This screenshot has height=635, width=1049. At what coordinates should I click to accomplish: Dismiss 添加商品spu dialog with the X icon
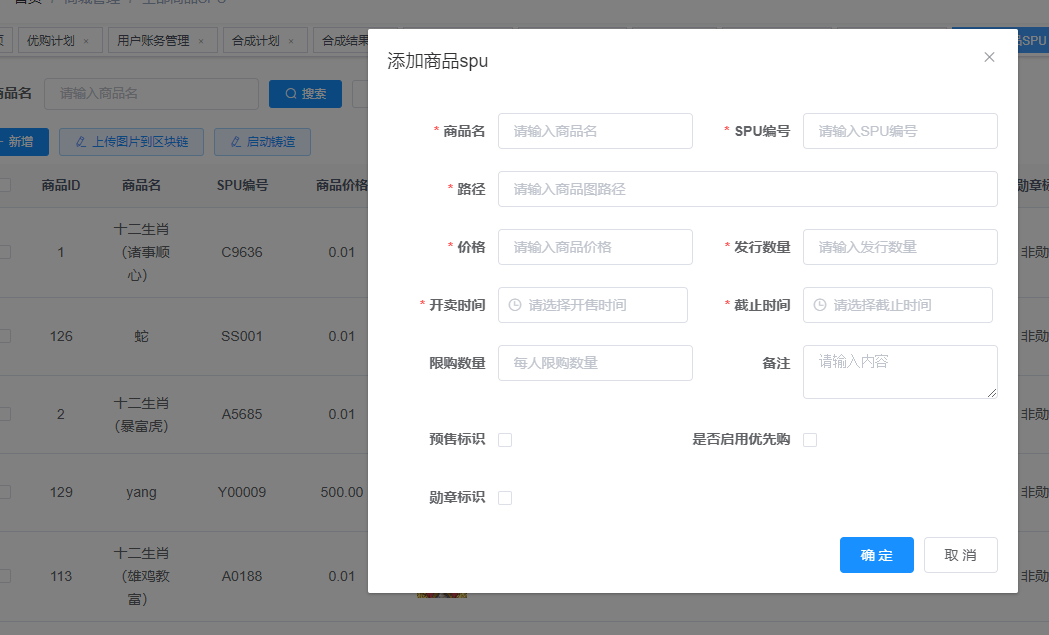click(x=988, y=57)
